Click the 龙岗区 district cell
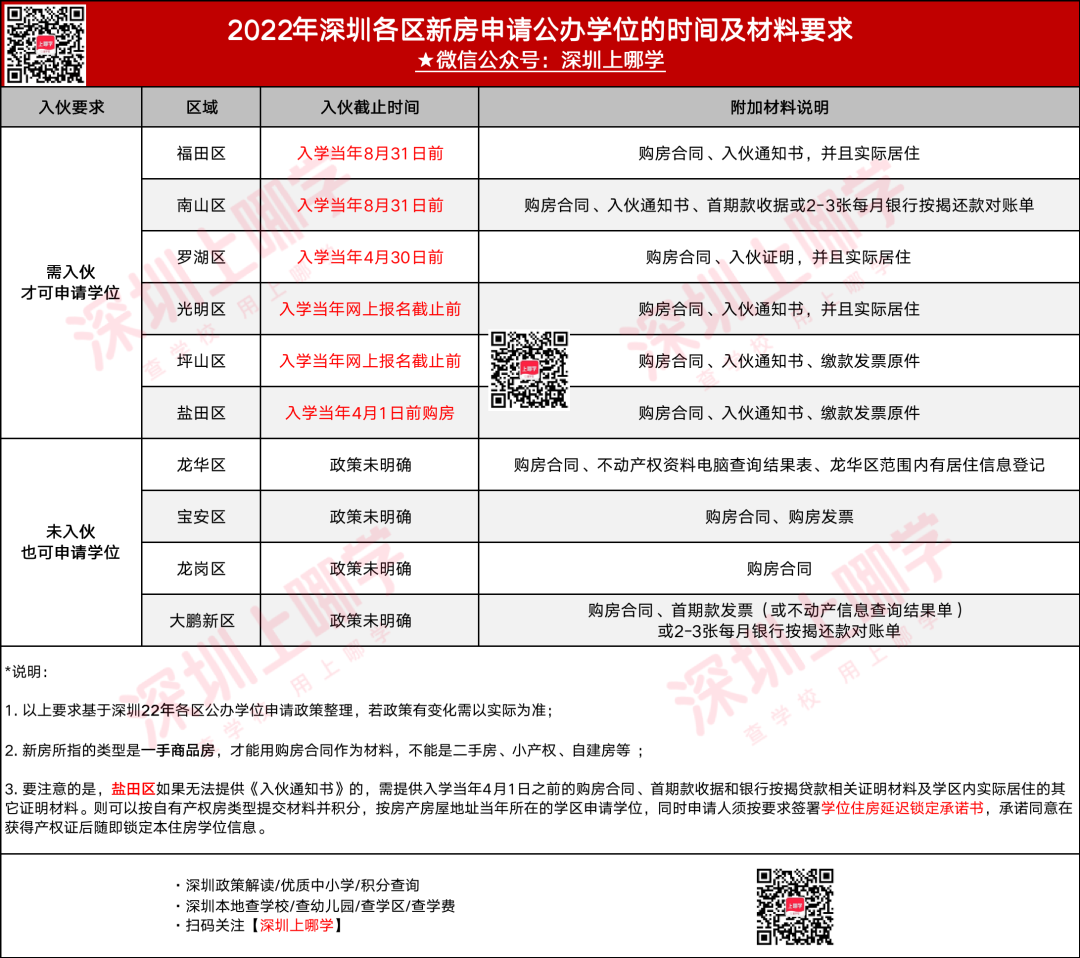The image size is (1080, 958). (201, 569)
